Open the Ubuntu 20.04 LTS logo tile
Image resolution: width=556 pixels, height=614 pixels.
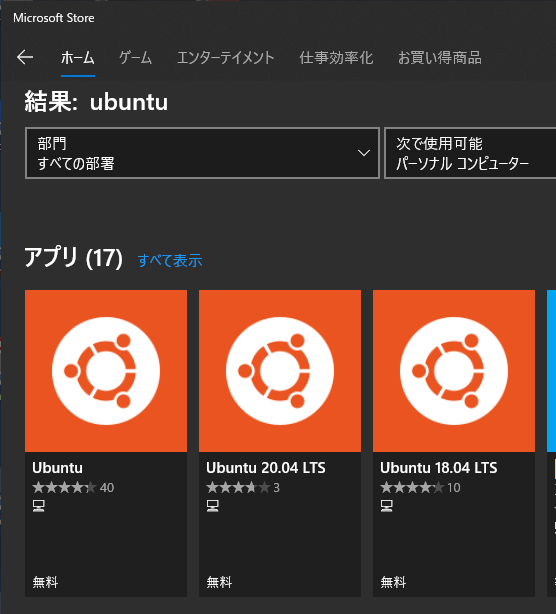[280, 371]
